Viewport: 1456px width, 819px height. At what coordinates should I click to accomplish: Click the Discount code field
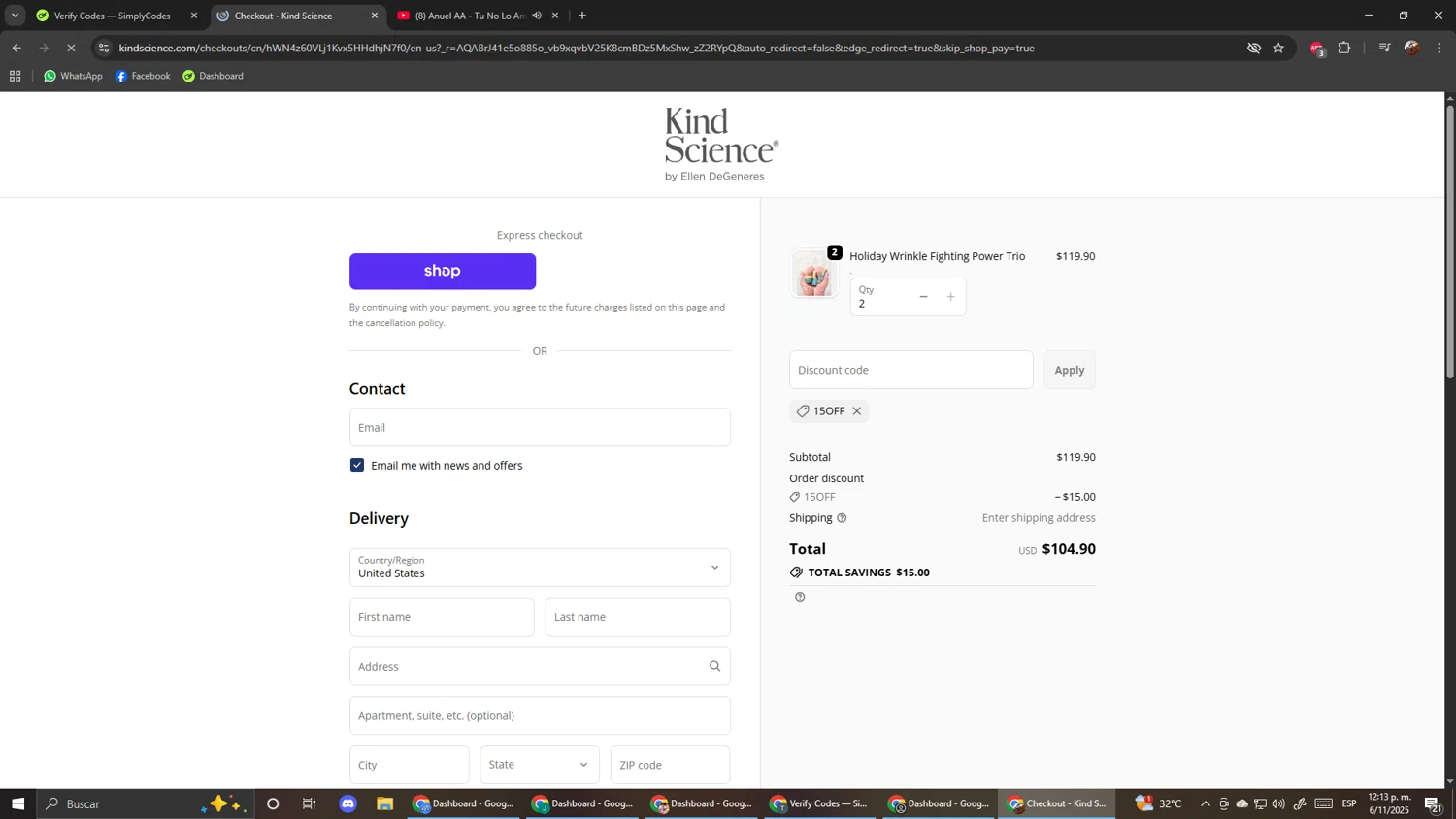(x=910, y=370)
